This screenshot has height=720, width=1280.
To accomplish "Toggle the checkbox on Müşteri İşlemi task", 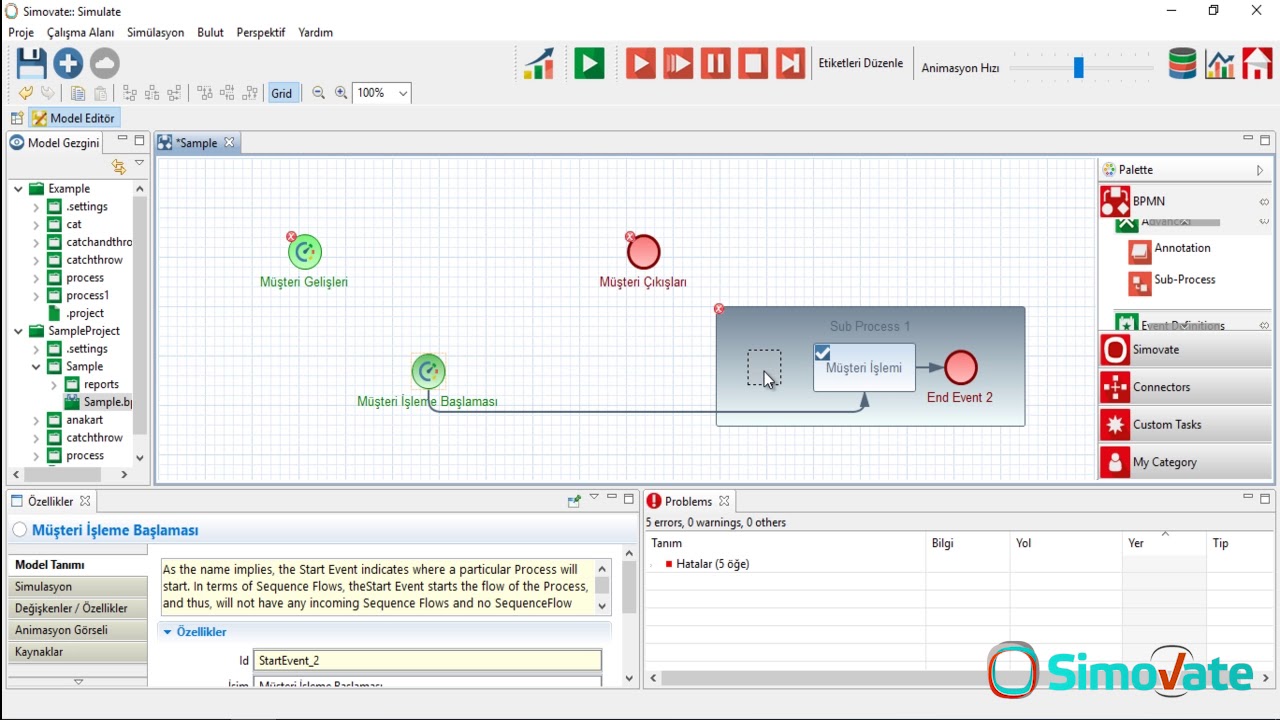I will coord(823,353).
